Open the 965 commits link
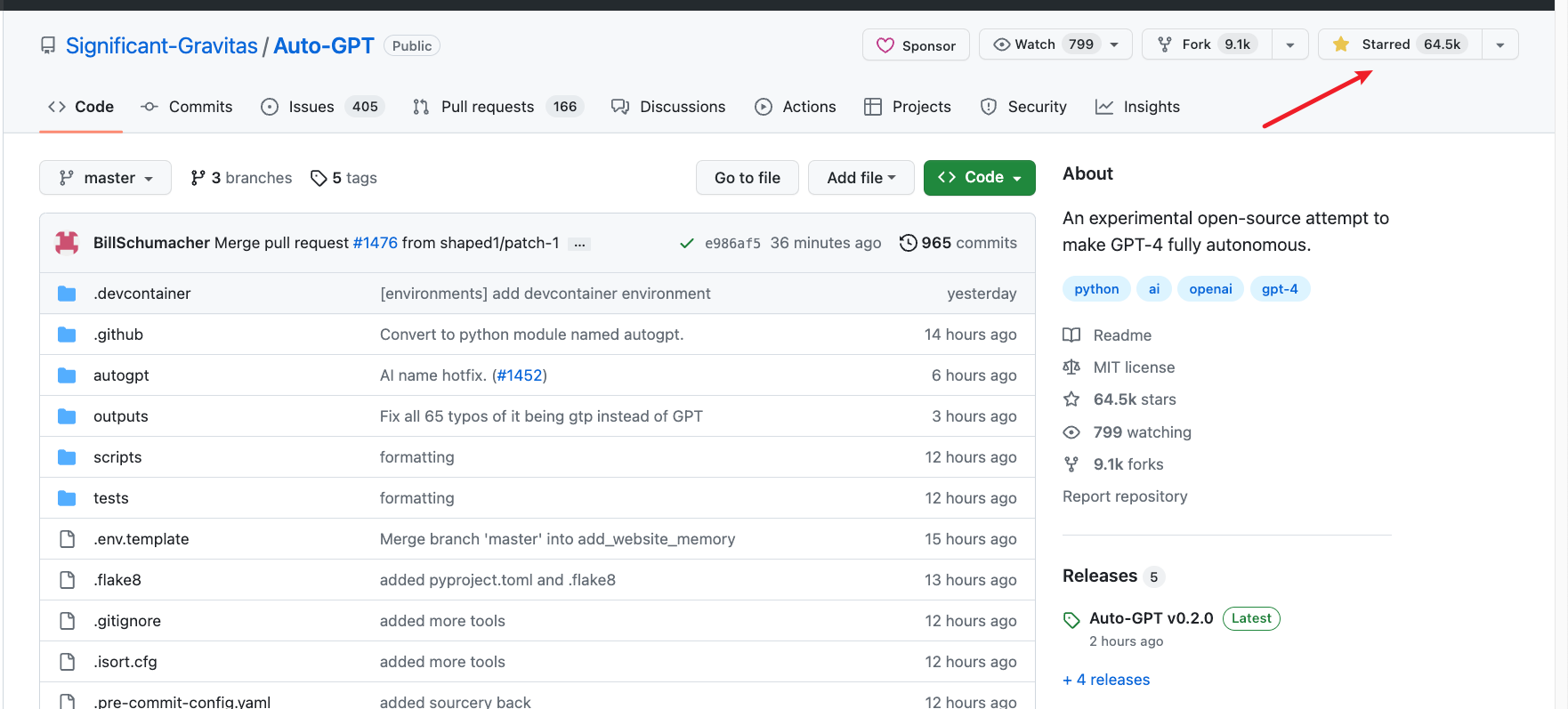The height and width of the screenshot is (709, 1568). (958, 243)
